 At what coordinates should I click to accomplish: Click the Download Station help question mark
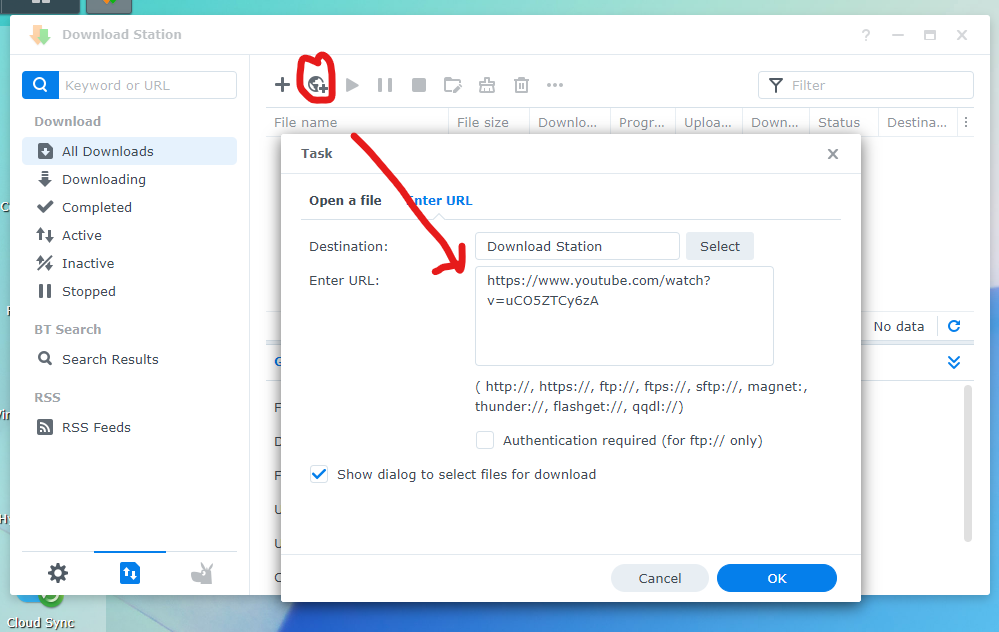click(x=866, y=35)
